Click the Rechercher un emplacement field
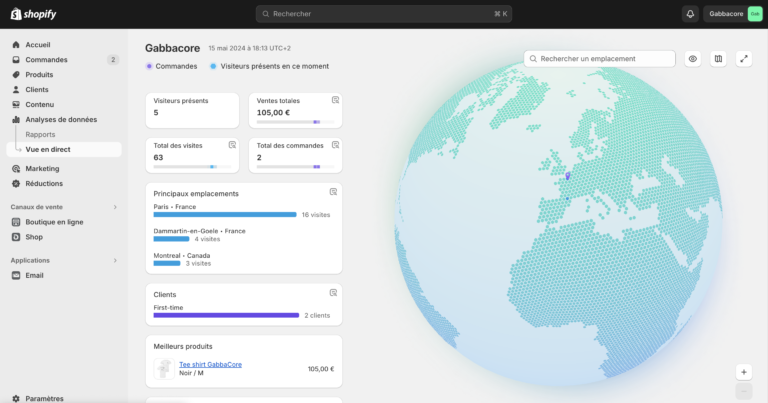Image resolution: width=768 pixels, height=403 pixels. tap(600, 59)
